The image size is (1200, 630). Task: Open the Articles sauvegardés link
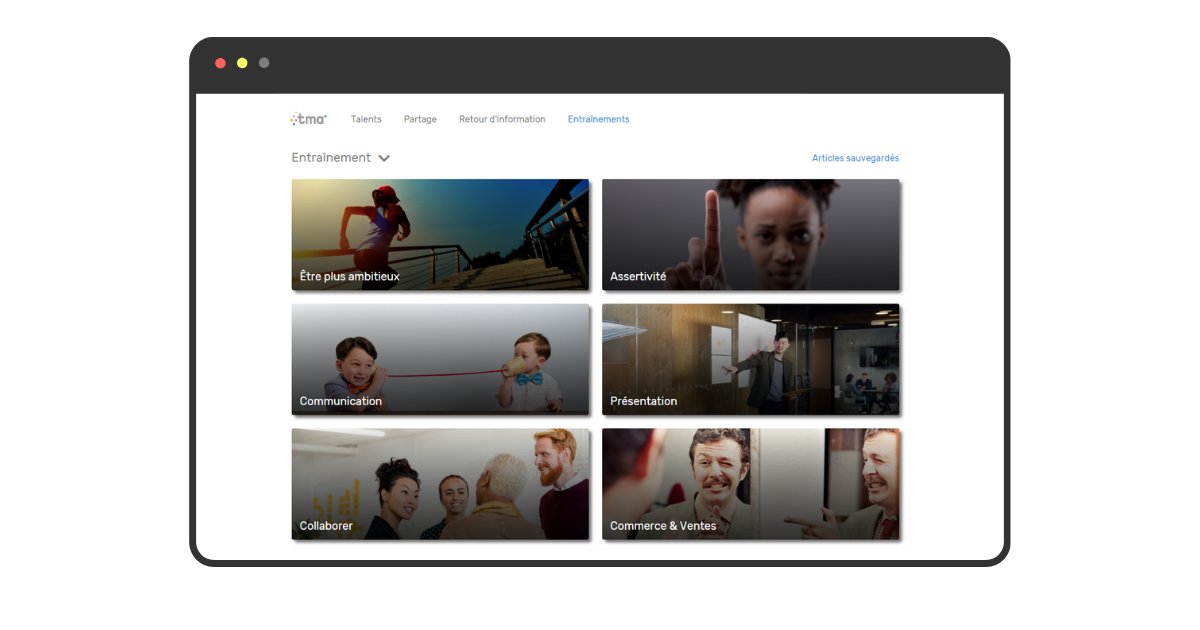pos(855,158)
